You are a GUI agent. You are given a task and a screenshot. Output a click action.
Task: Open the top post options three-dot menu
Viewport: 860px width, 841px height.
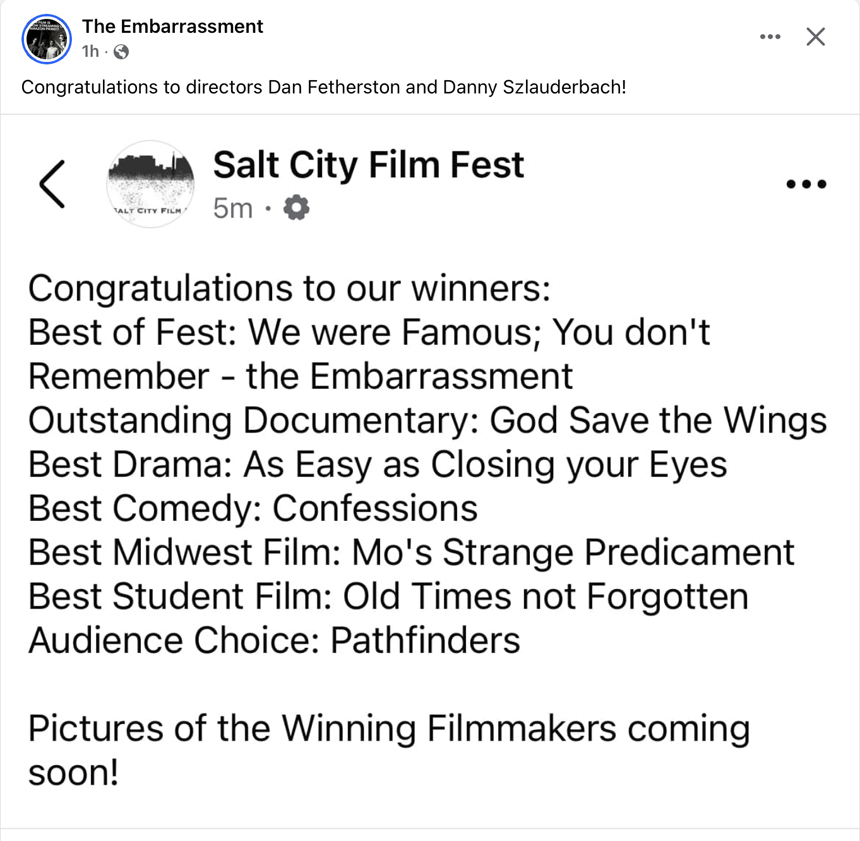(769, 37)
